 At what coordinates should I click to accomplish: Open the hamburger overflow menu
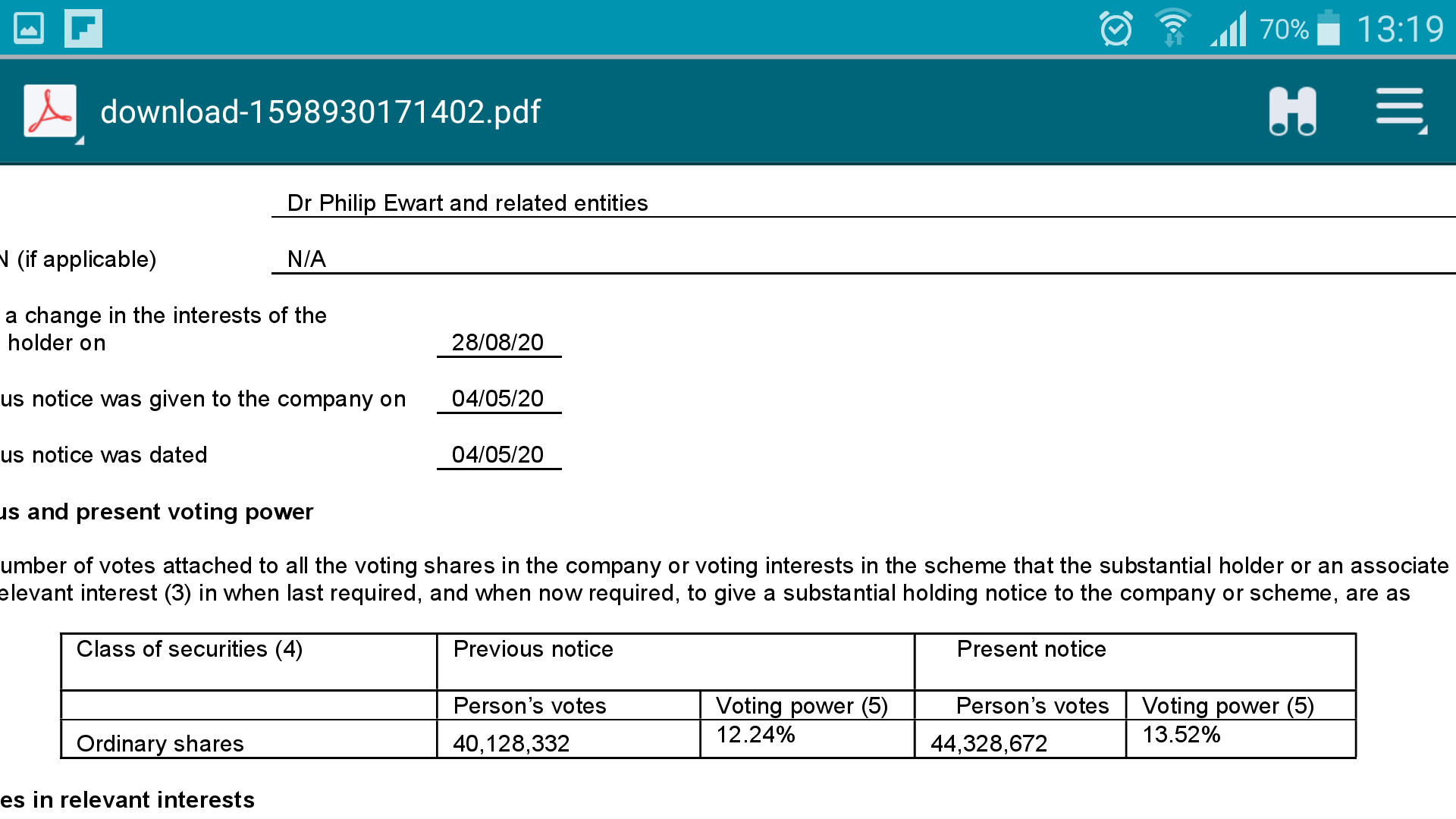click(x=1401, y=110)
